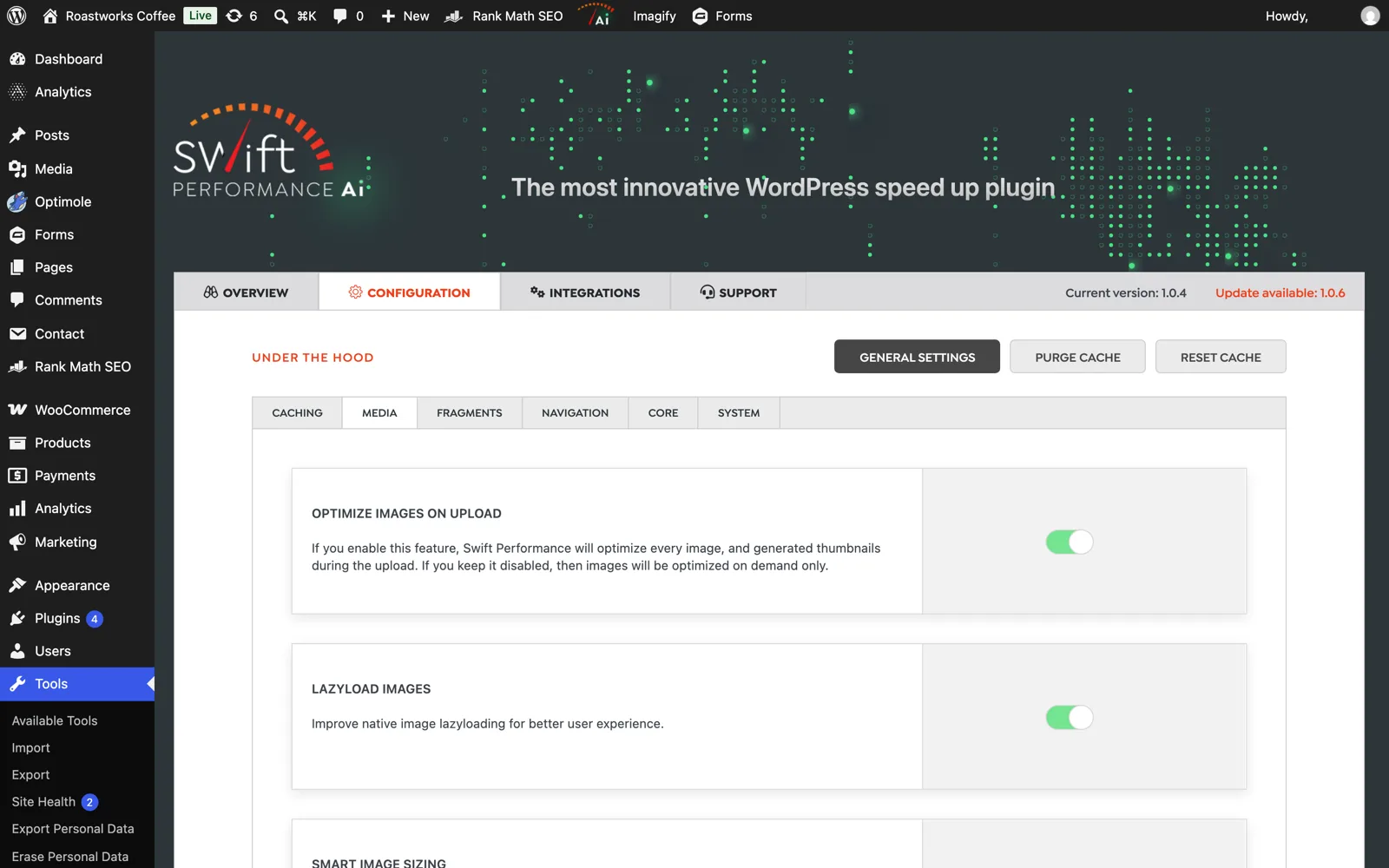Click the Dashboard gauge icon in sidebar
Image resolution: width=1389 pixels, height=868 pixels.
point(17,59)
